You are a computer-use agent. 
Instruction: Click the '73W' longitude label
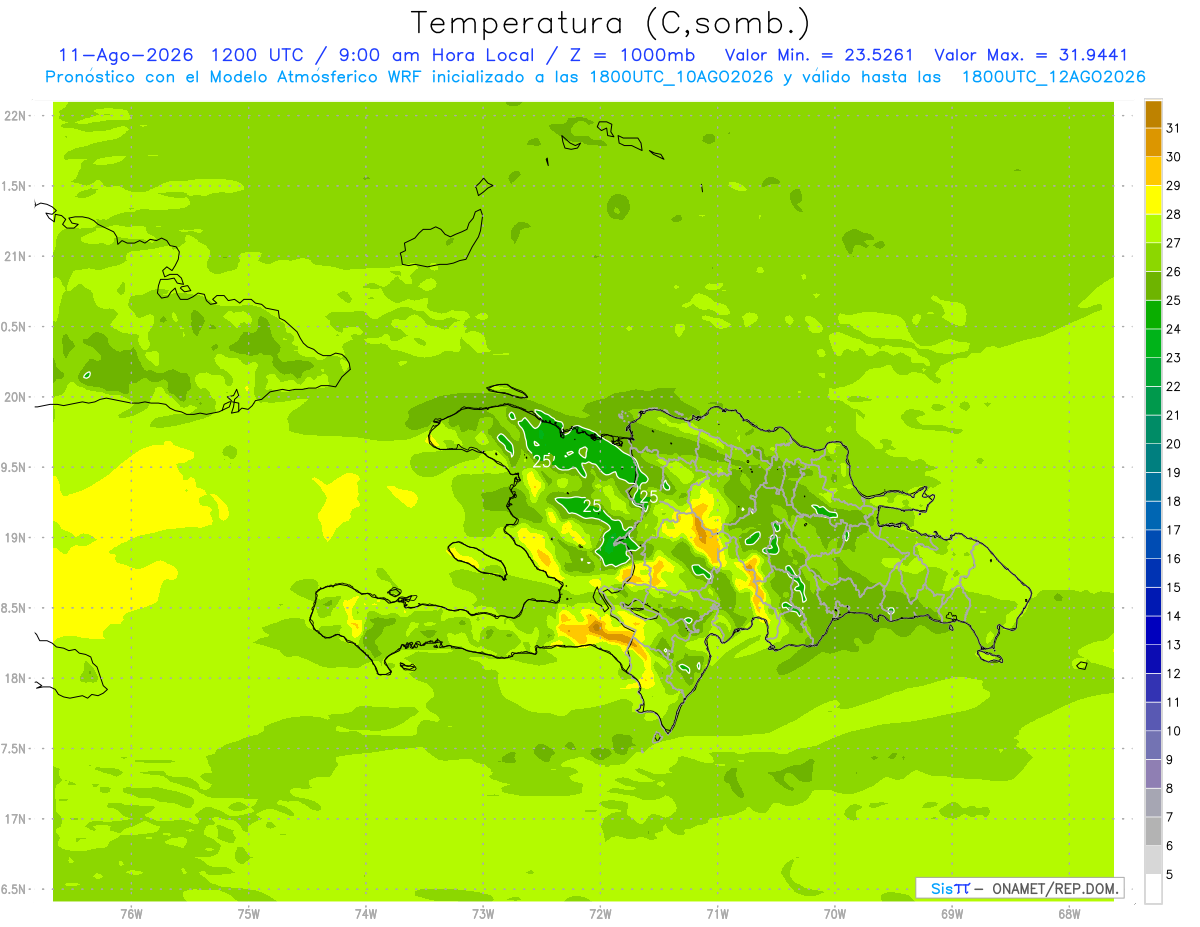tap(483, 914)
